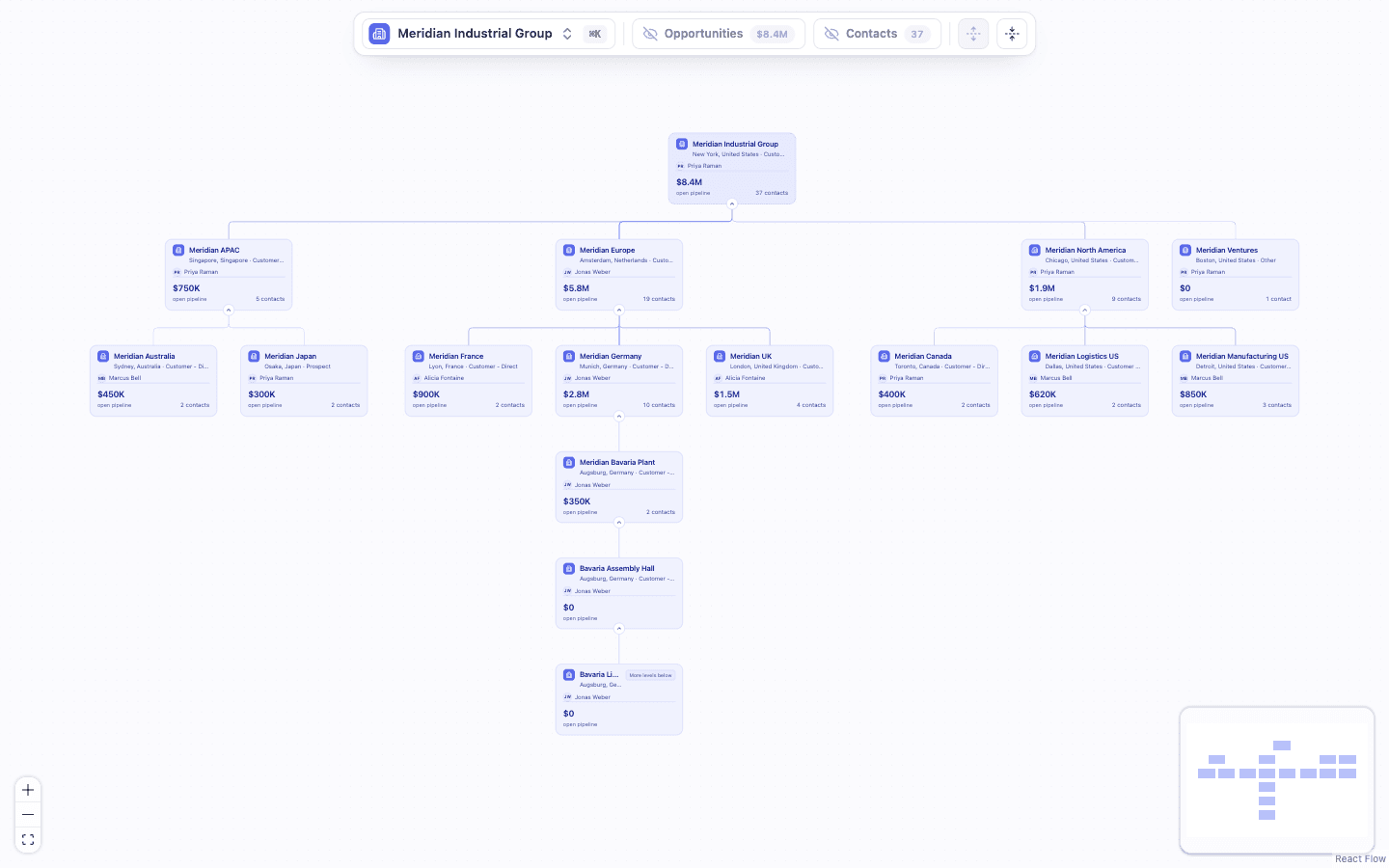Toggle Opportunities visibility with the eye icon

[650, 34]
